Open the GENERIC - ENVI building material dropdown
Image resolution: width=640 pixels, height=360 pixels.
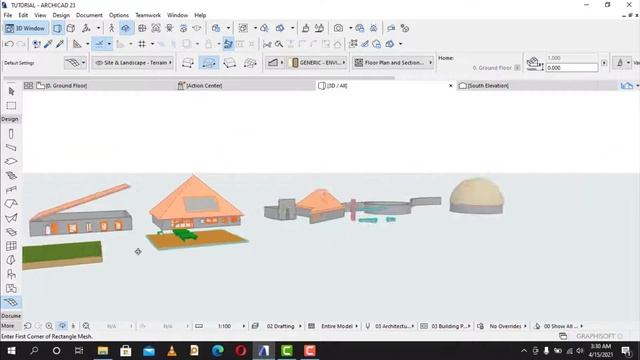click(318, 62)
